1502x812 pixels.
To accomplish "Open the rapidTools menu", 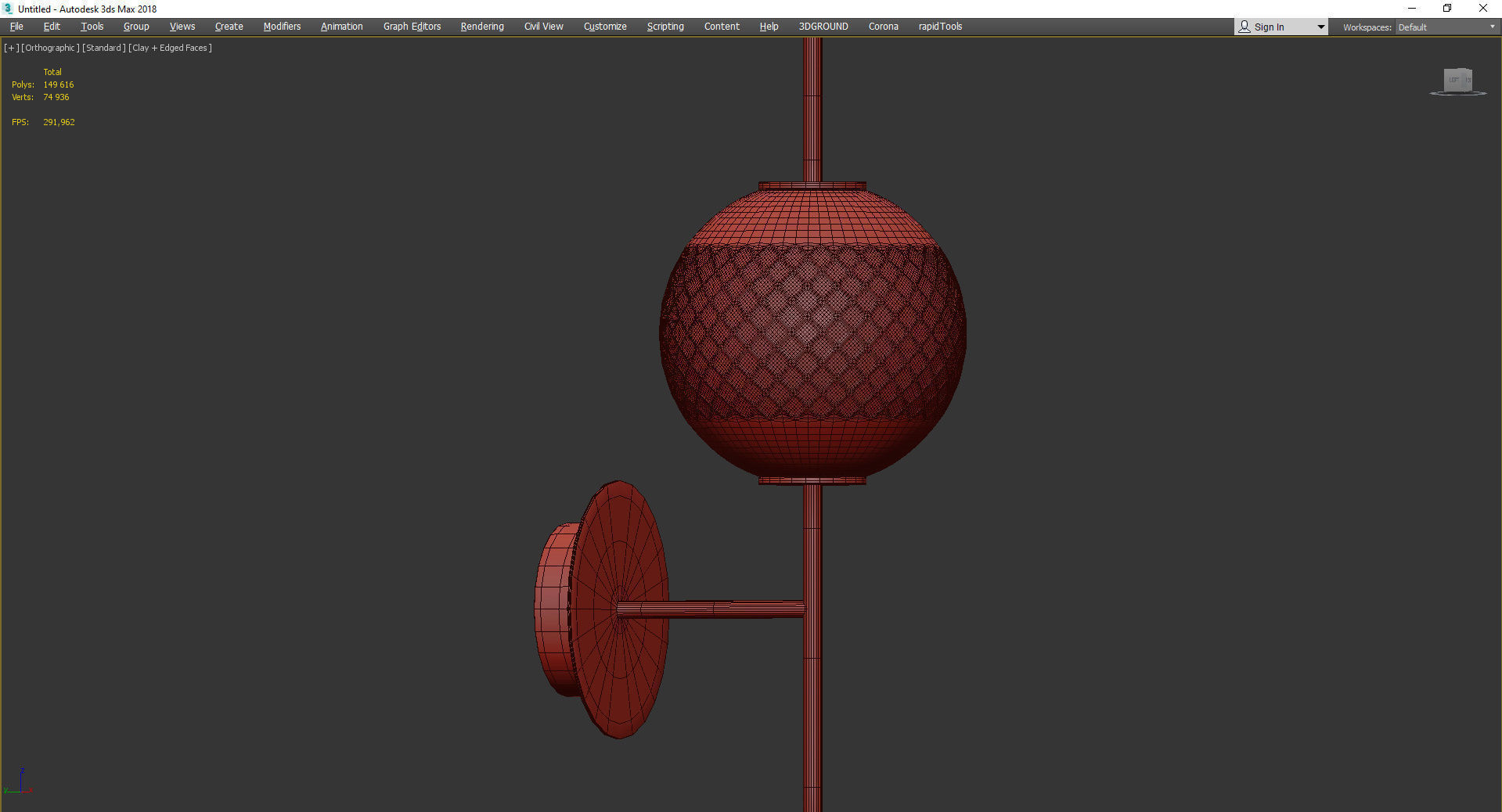I will coord(941,27).
